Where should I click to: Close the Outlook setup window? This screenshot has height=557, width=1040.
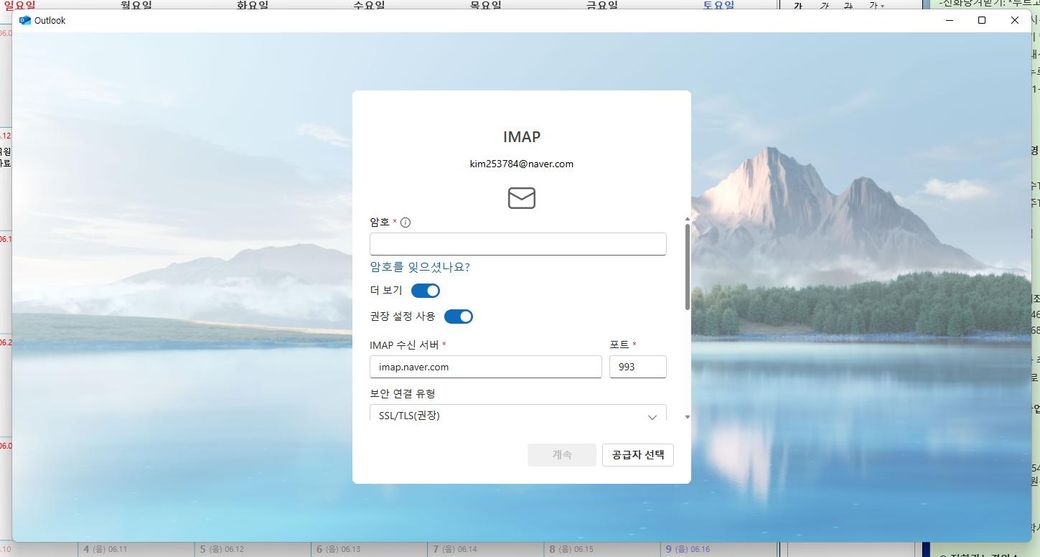coord(1014,20)
